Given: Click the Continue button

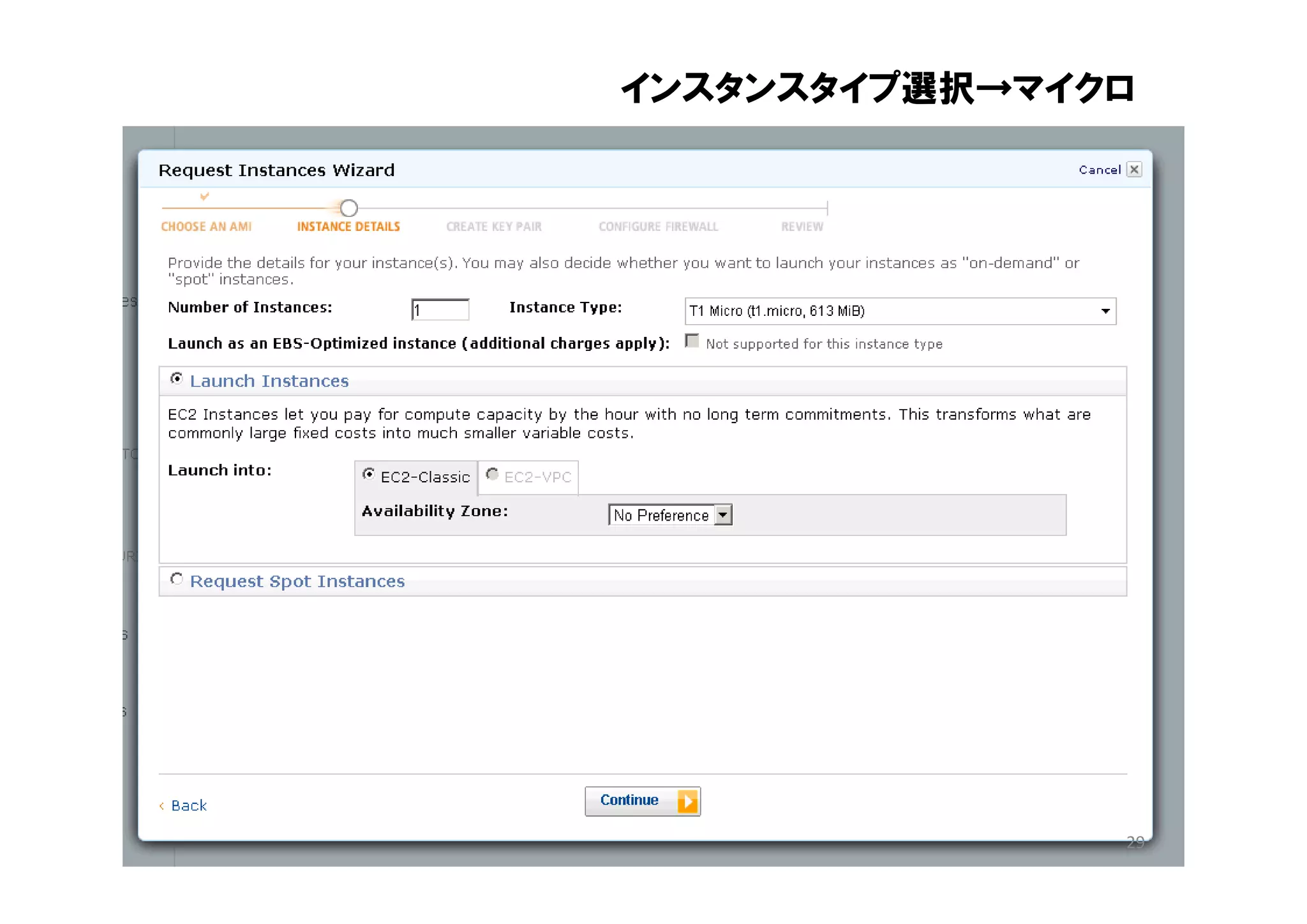Looking at the screenshot, I should (x=630, y=801).
